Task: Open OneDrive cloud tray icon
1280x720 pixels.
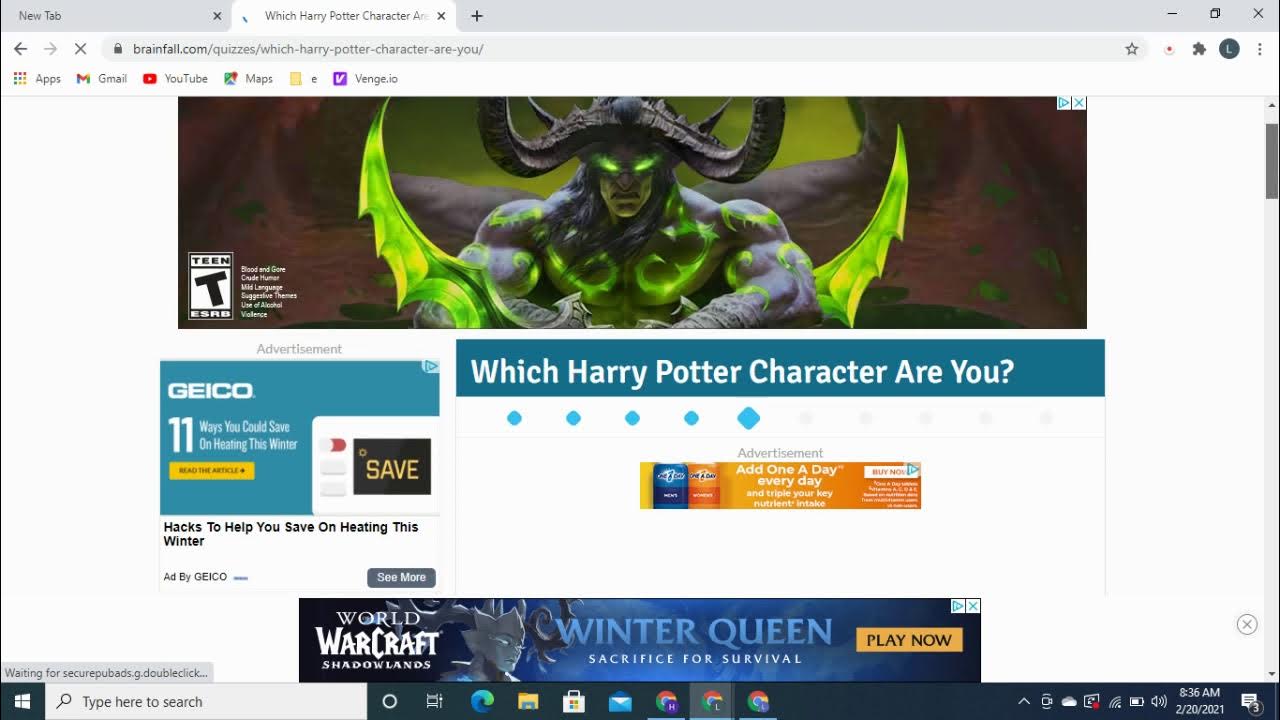Action: 1069,702
